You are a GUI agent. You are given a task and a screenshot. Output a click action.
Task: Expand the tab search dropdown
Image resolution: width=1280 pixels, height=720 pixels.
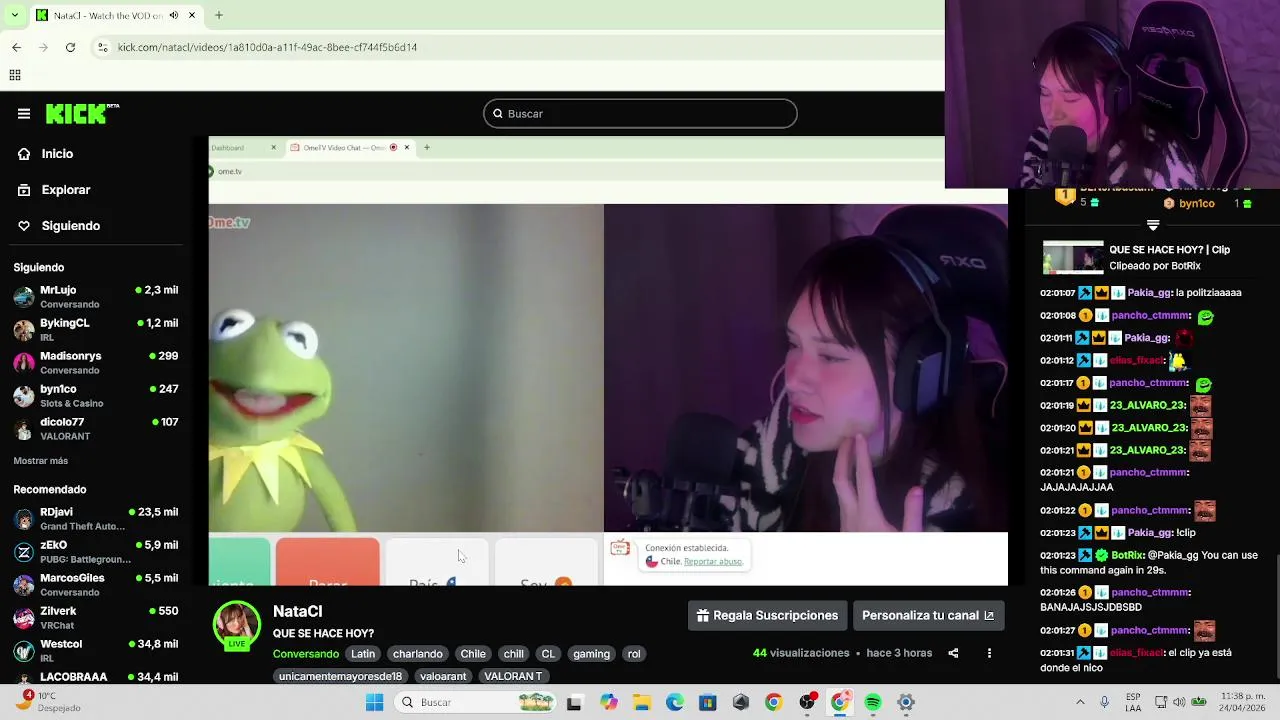tap(14, 15)
